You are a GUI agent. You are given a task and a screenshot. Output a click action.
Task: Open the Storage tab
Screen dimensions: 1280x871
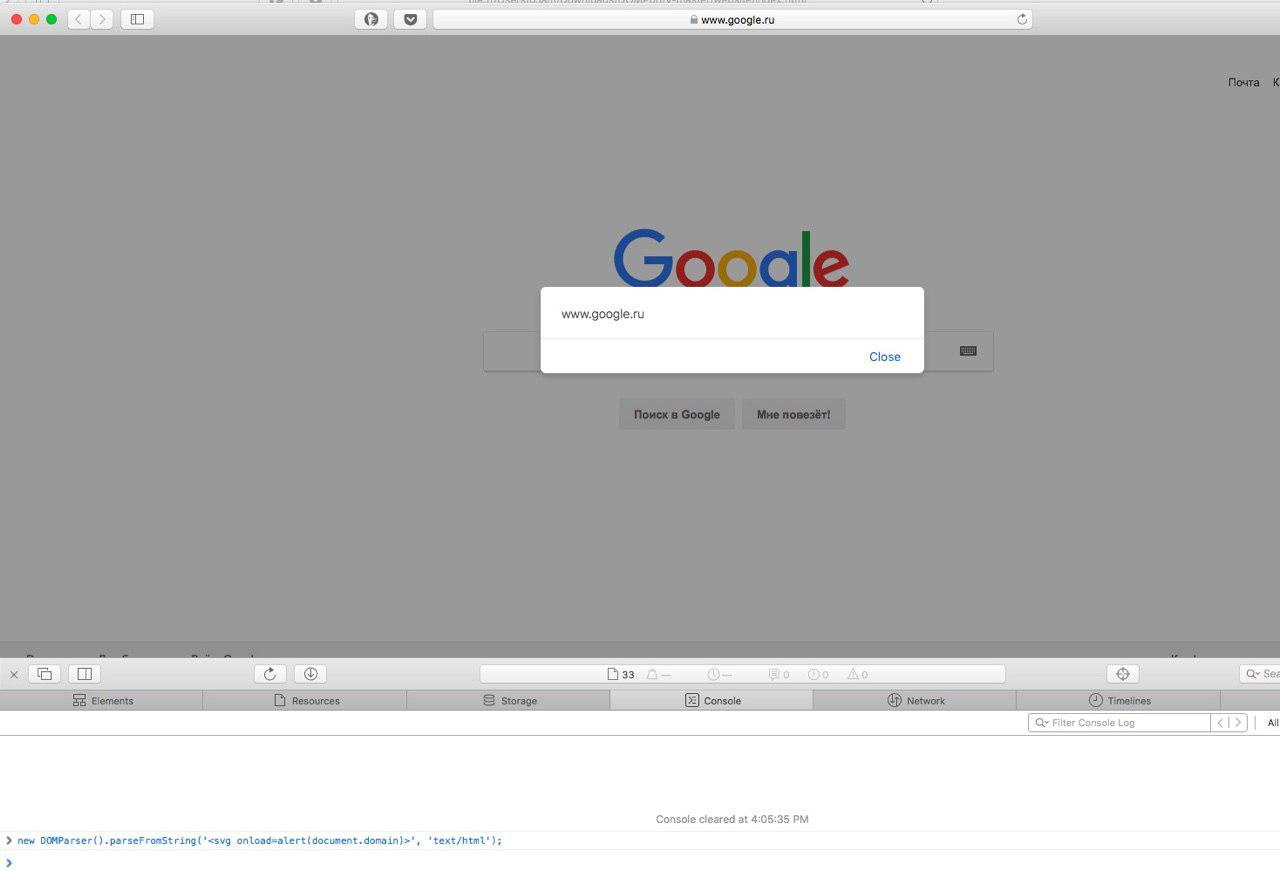coord(508,700)
